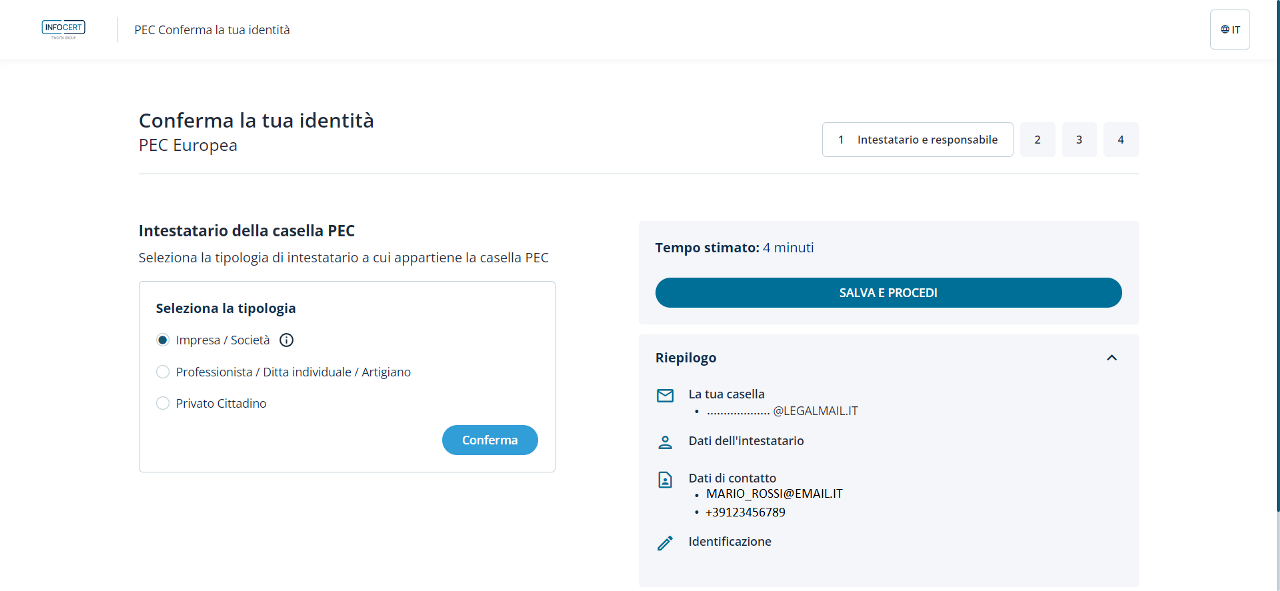The height and width of the screenshot is (591, 1280).
Task: Click the pencil icon next to Identificazione
Action: [665, 543]
